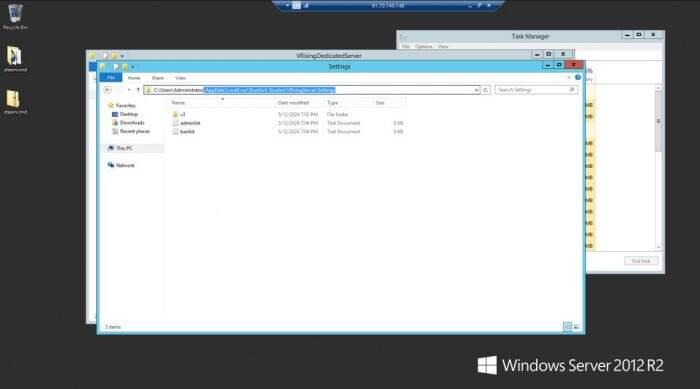The width and height of the screenshot is (700, 389).
Task: Open the File tab in Settings explorer
Action: point(111,78)
